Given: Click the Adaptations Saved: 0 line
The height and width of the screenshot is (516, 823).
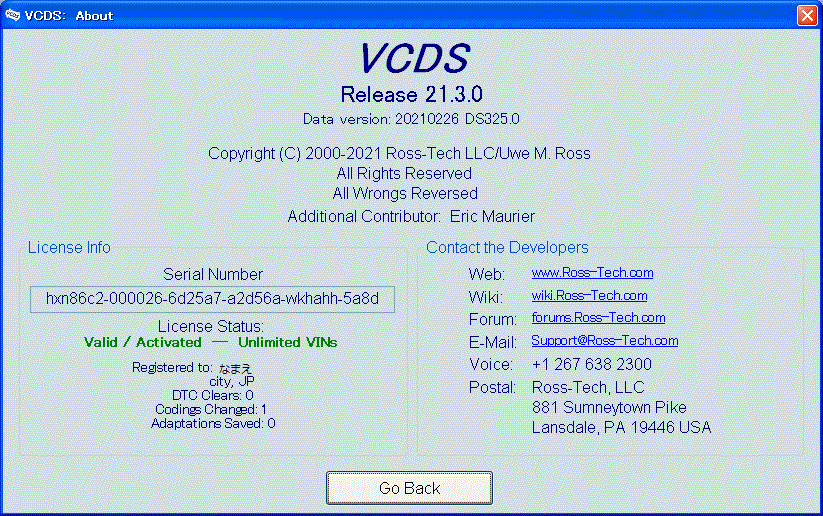Looking at the screenshot, I should tap(213, 423).
